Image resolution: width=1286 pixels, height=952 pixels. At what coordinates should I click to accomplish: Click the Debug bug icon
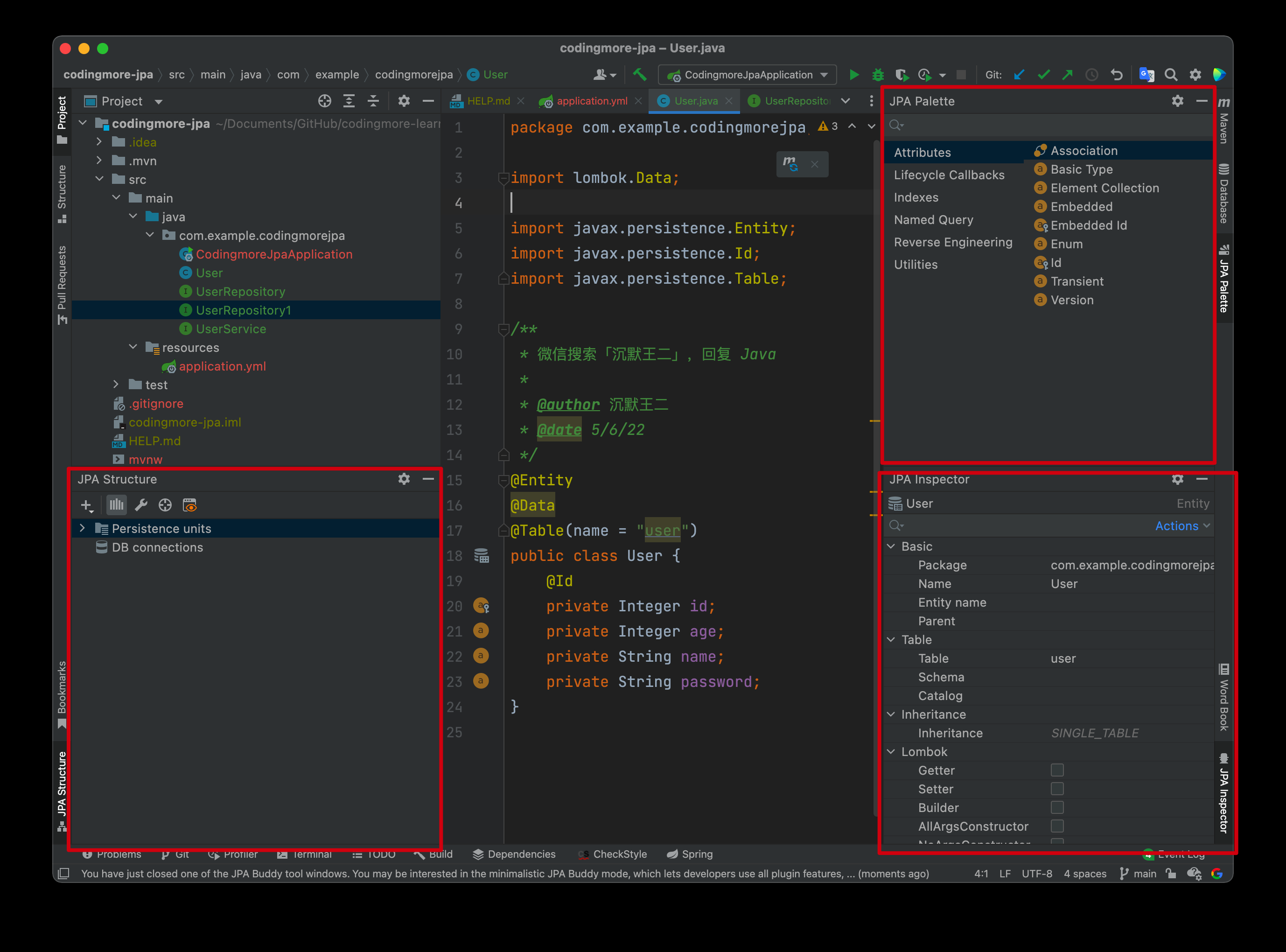[x=878, y=75]
